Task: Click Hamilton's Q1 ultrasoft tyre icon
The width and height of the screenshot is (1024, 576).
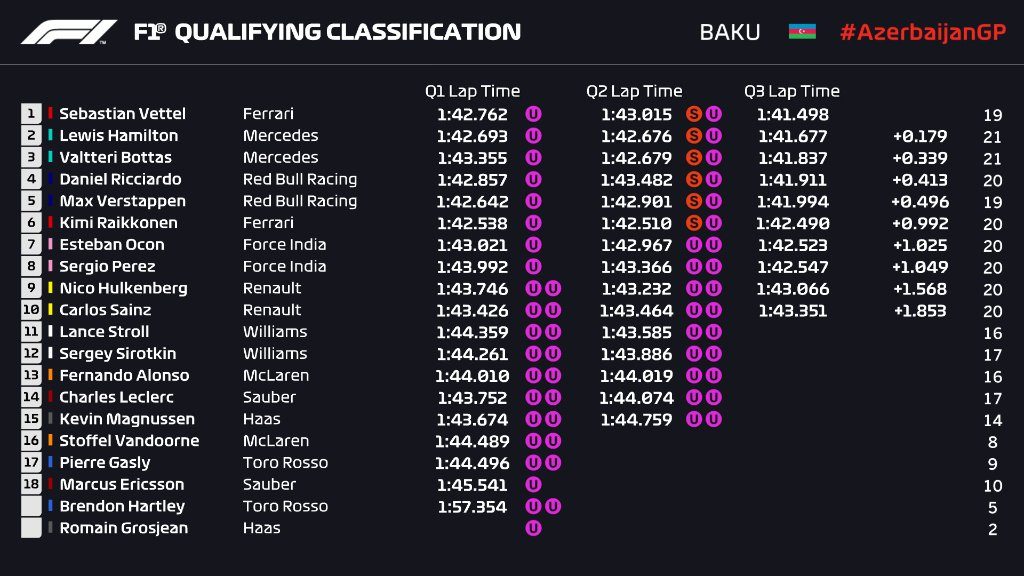Action: (x=533, y=136)
